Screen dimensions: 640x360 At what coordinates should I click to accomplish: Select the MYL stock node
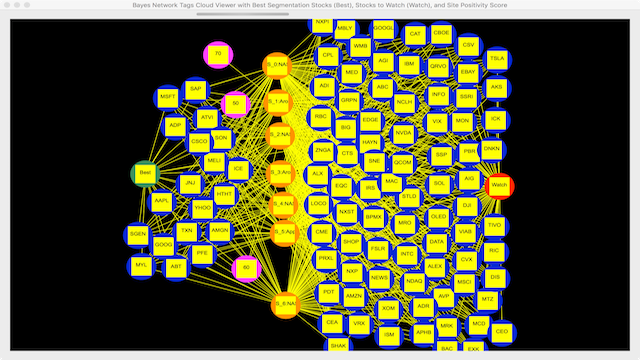point(141,266)
